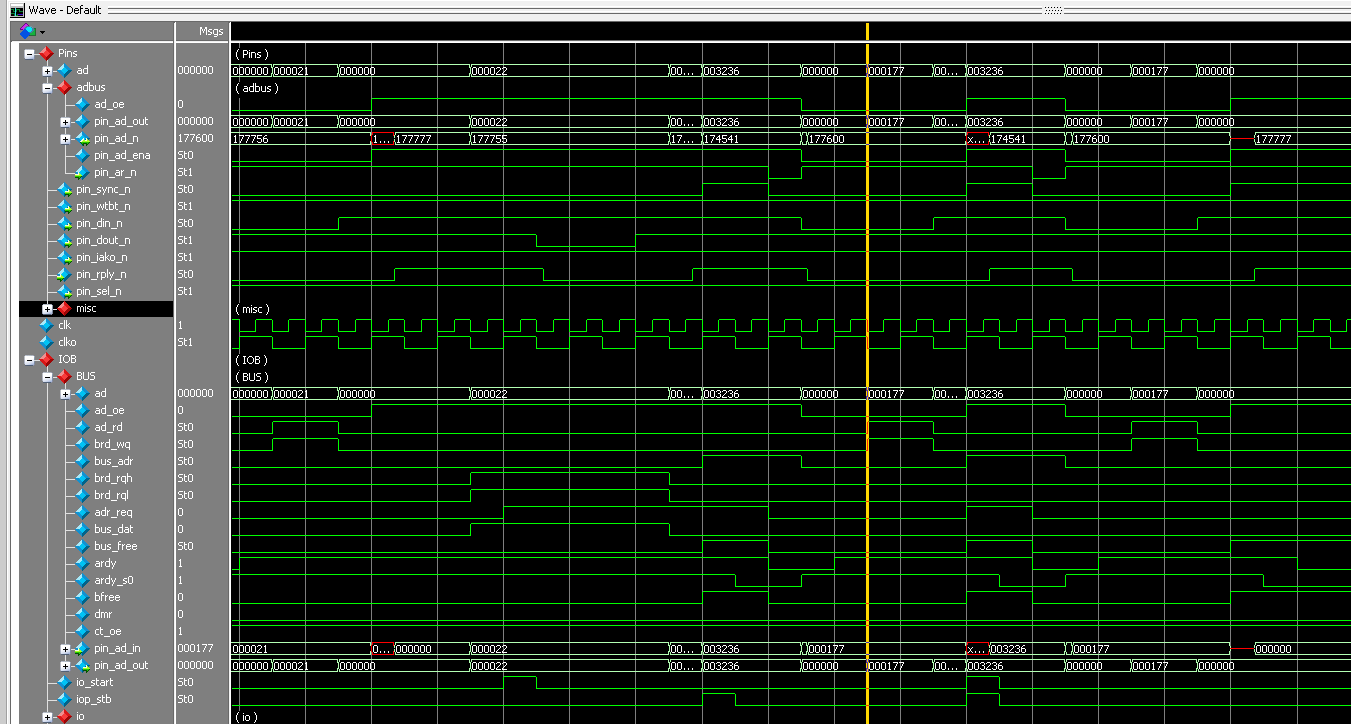Click the red diamond icon for Pins group

pyautogui.click(x=46, y=53)
